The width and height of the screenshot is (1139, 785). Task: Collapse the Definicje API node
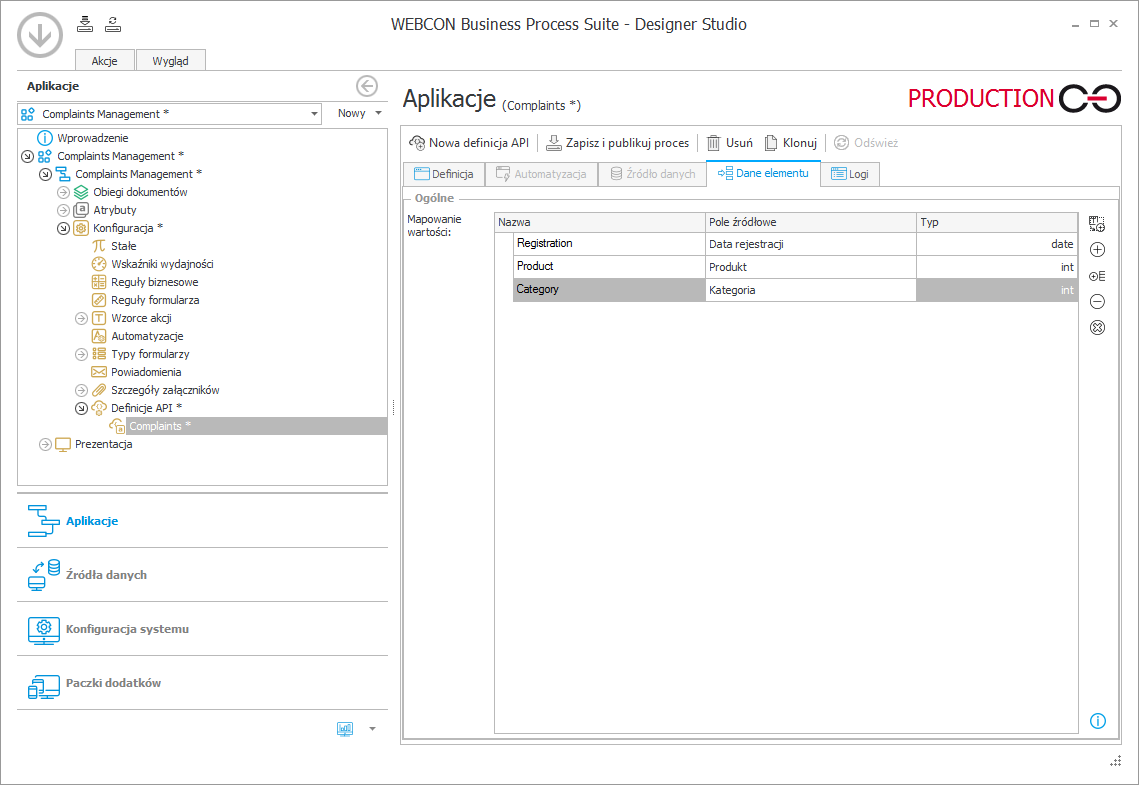click(81, 408)
